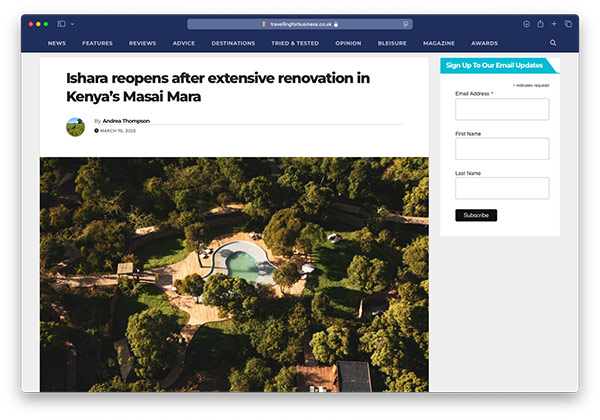Open the Destinations navigation menu
The image size is (600, 420).
[x=233, y=43]
